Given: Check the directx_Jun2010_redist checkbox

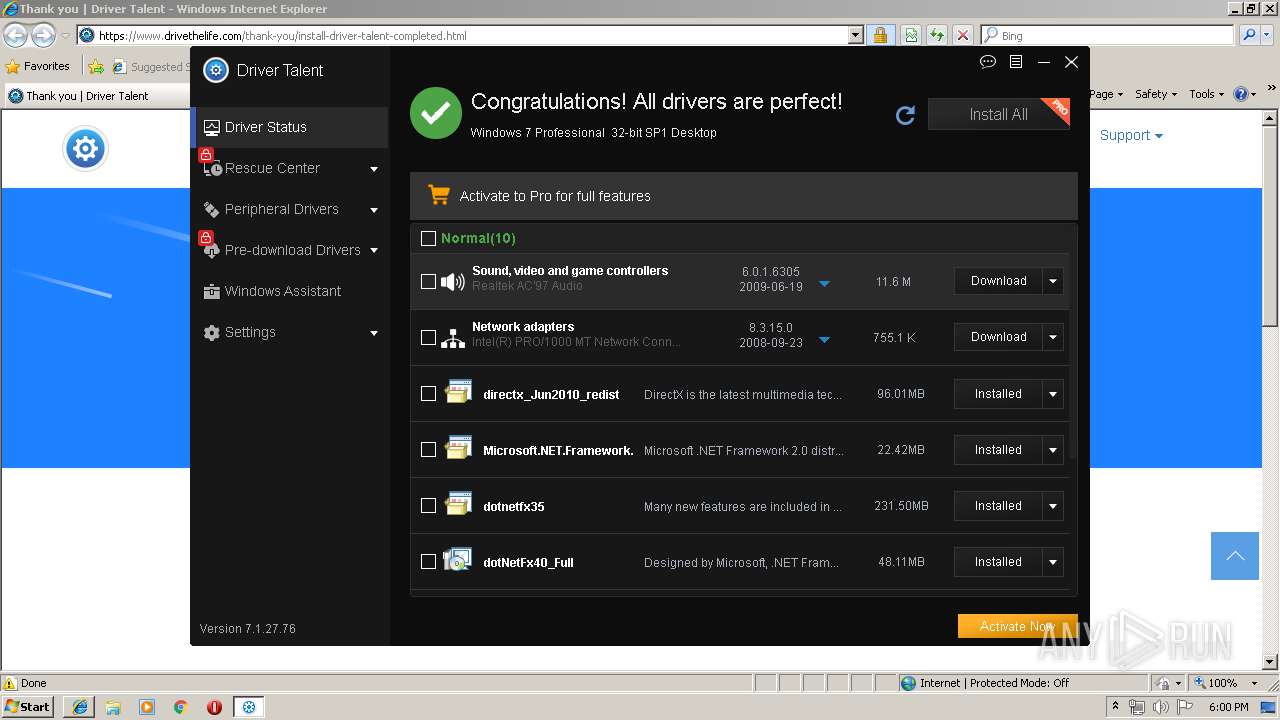Looking at the screenshot, I should [x=428, y=394].
